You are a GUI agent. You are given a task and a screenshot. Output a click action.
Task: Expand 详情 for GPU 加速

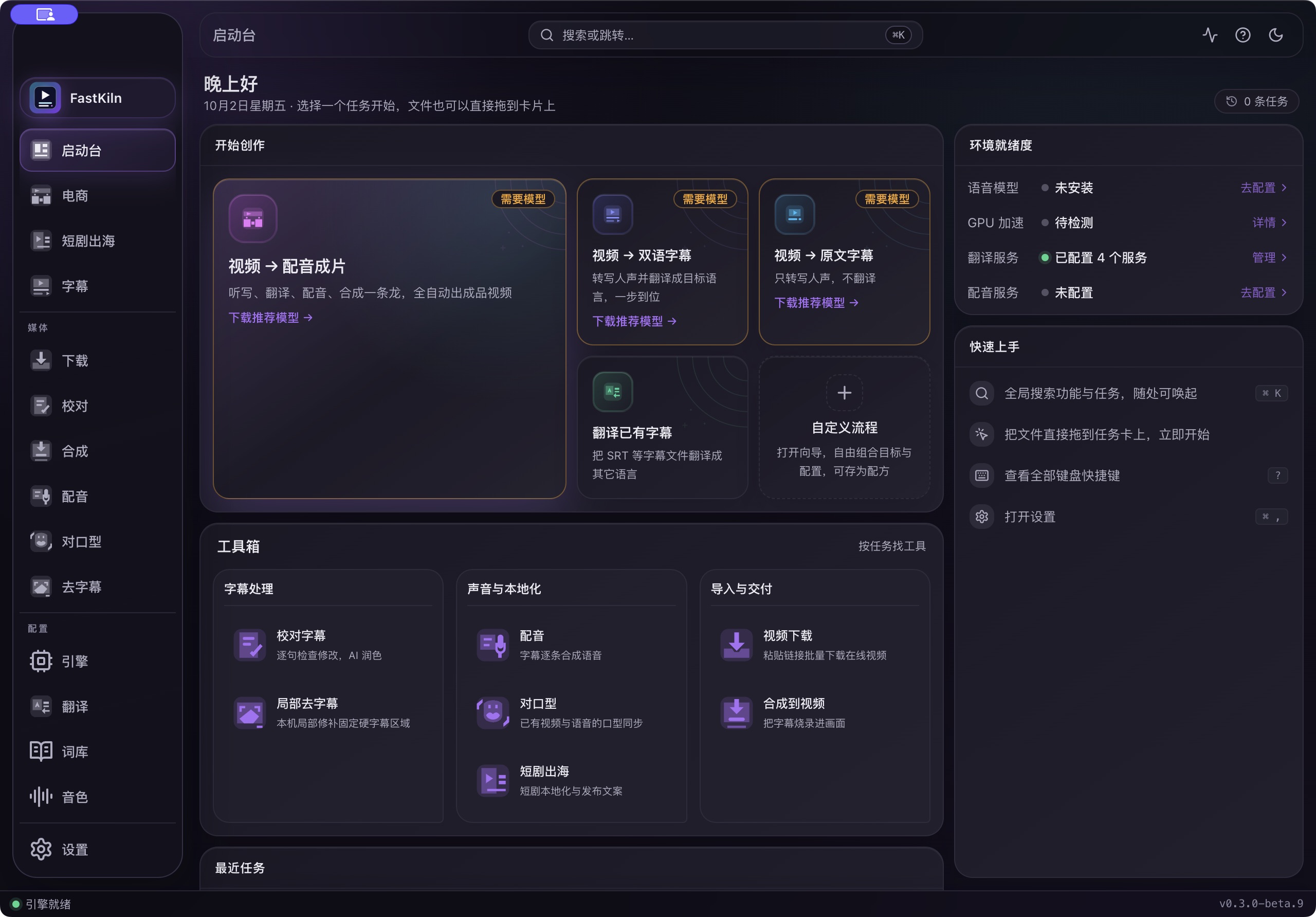tap(1270, 223)
